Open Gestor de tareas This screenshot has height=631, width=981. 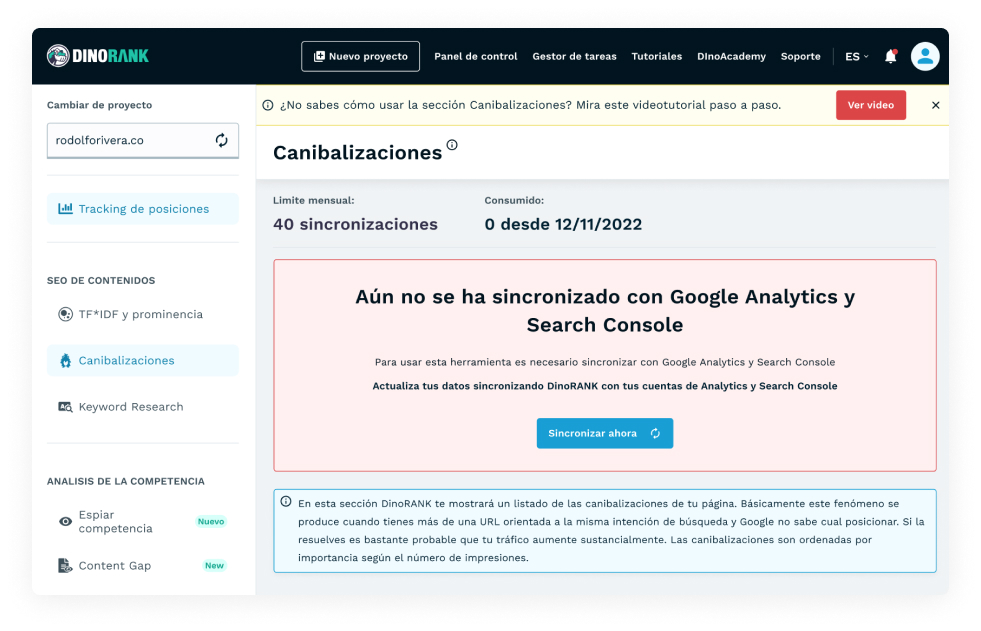click(574, 56)
